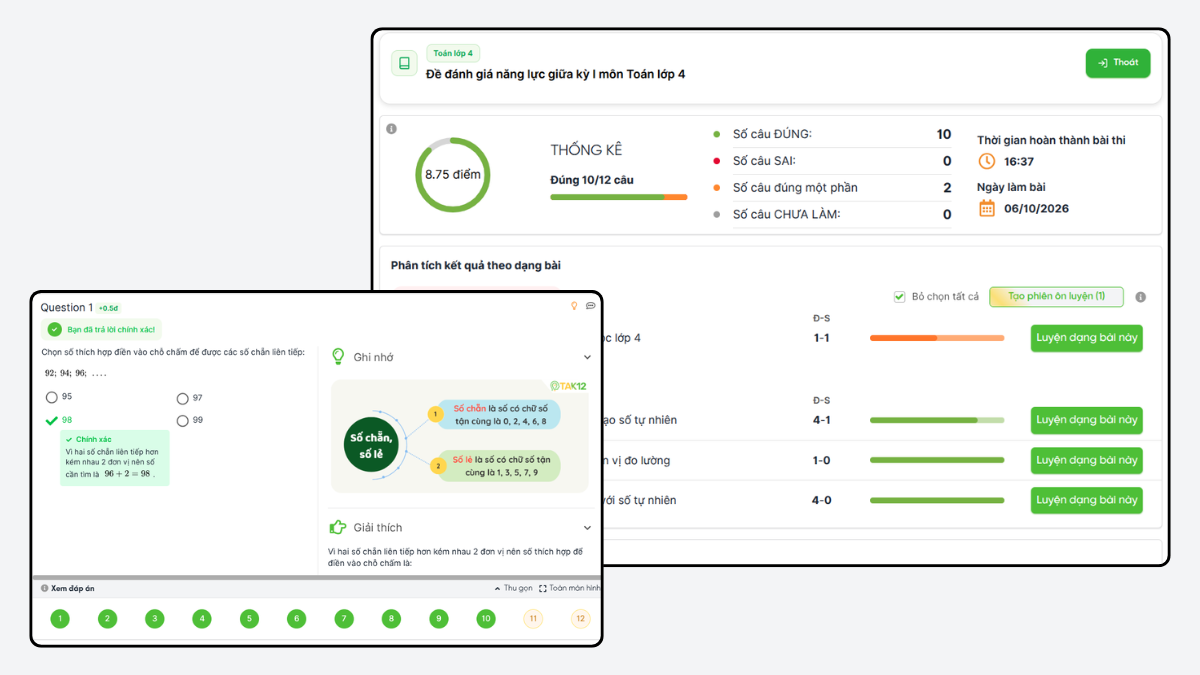This screenshot has height=675, width=1200.
Task: Switch to 'Toàn màn hình' fullscreen view
Action: (x=570, y=589)
